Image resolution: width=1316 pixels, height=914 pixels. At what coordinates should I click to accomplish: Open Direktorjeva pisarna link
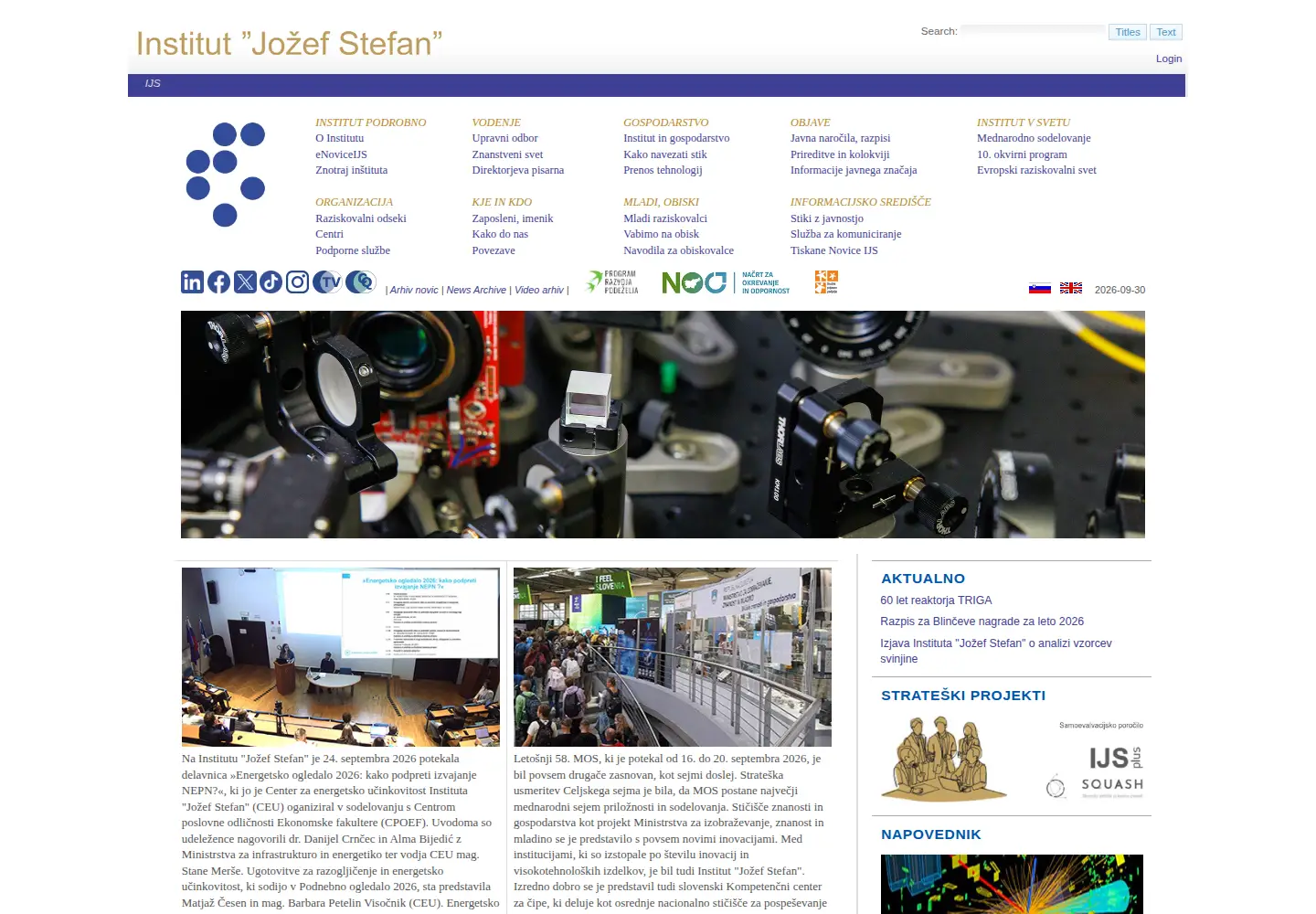518,170
